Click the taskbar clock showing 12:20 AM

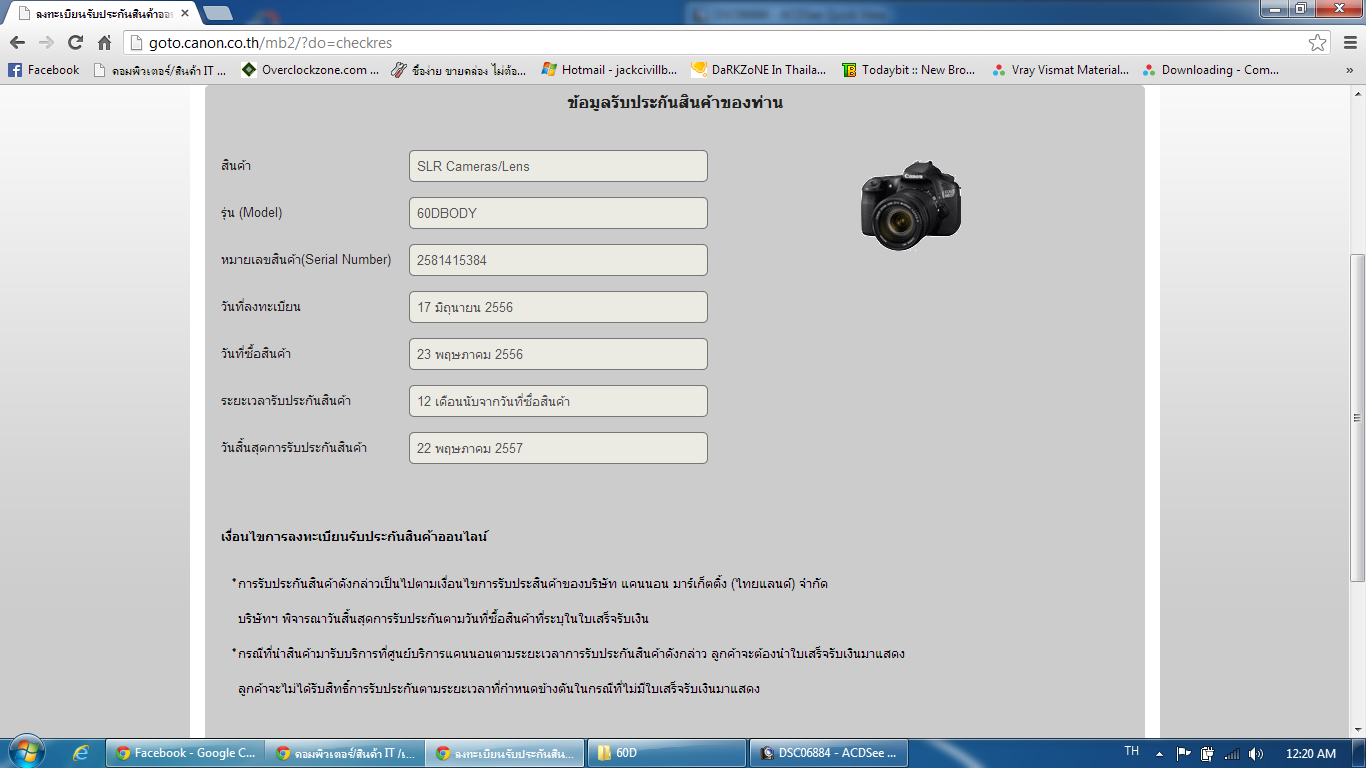coord(1311,753)
